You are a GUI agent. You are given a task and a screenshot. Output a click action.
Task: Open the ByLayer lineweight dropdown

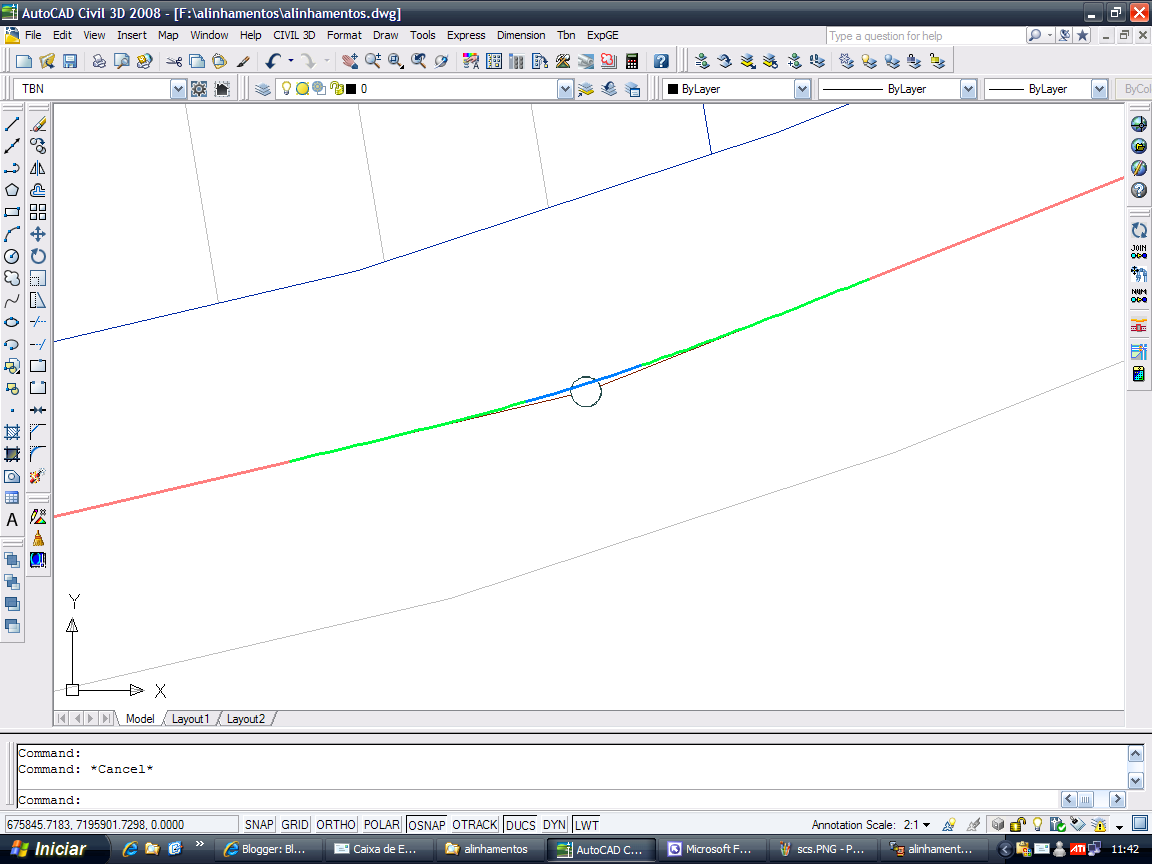[1098, 89]
